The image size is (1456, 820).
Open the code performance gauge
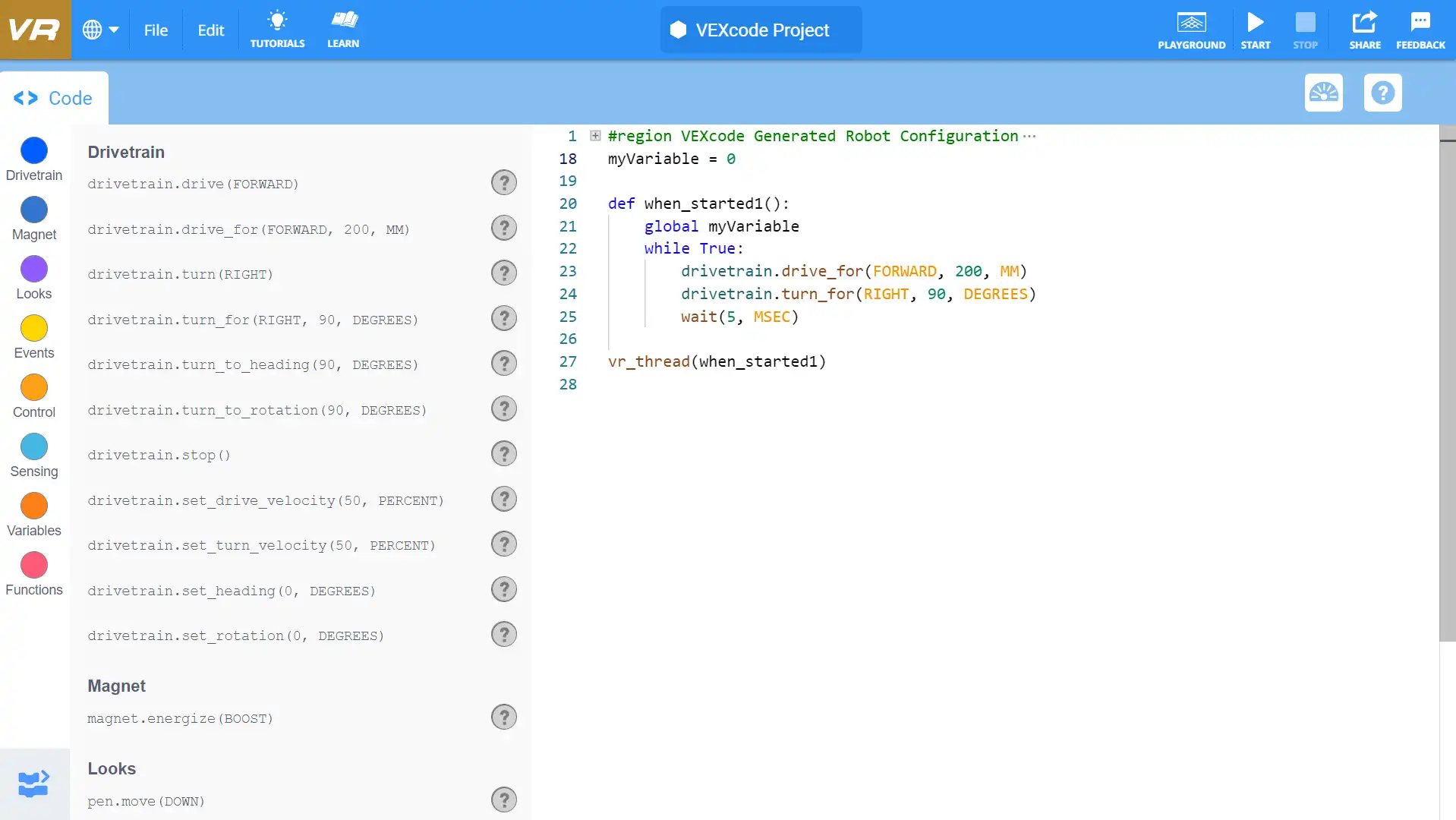[1323, 93]
